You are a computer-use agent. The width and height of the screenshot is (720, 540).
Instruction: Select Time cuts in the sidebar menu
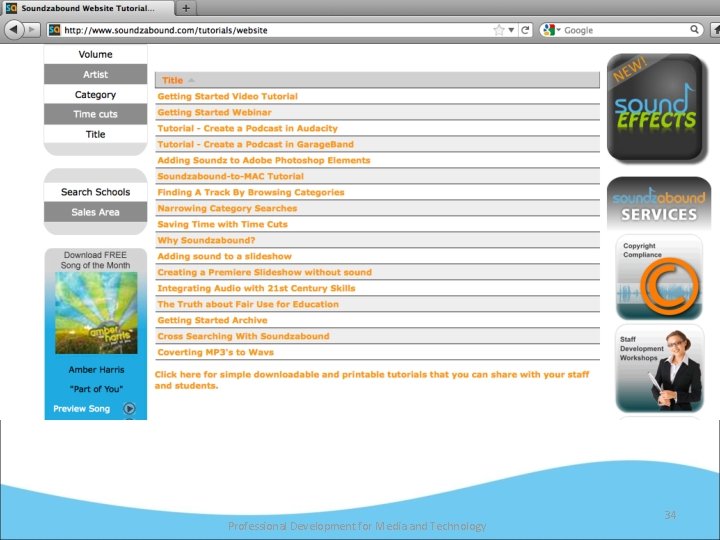point(96,114)
